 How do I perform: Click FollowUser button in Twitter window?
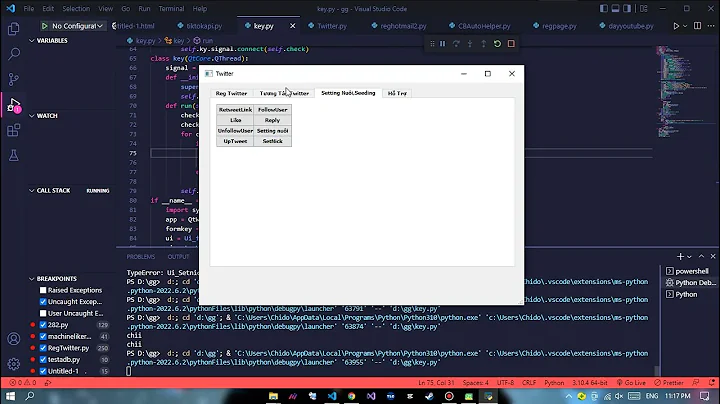[272, 110]
